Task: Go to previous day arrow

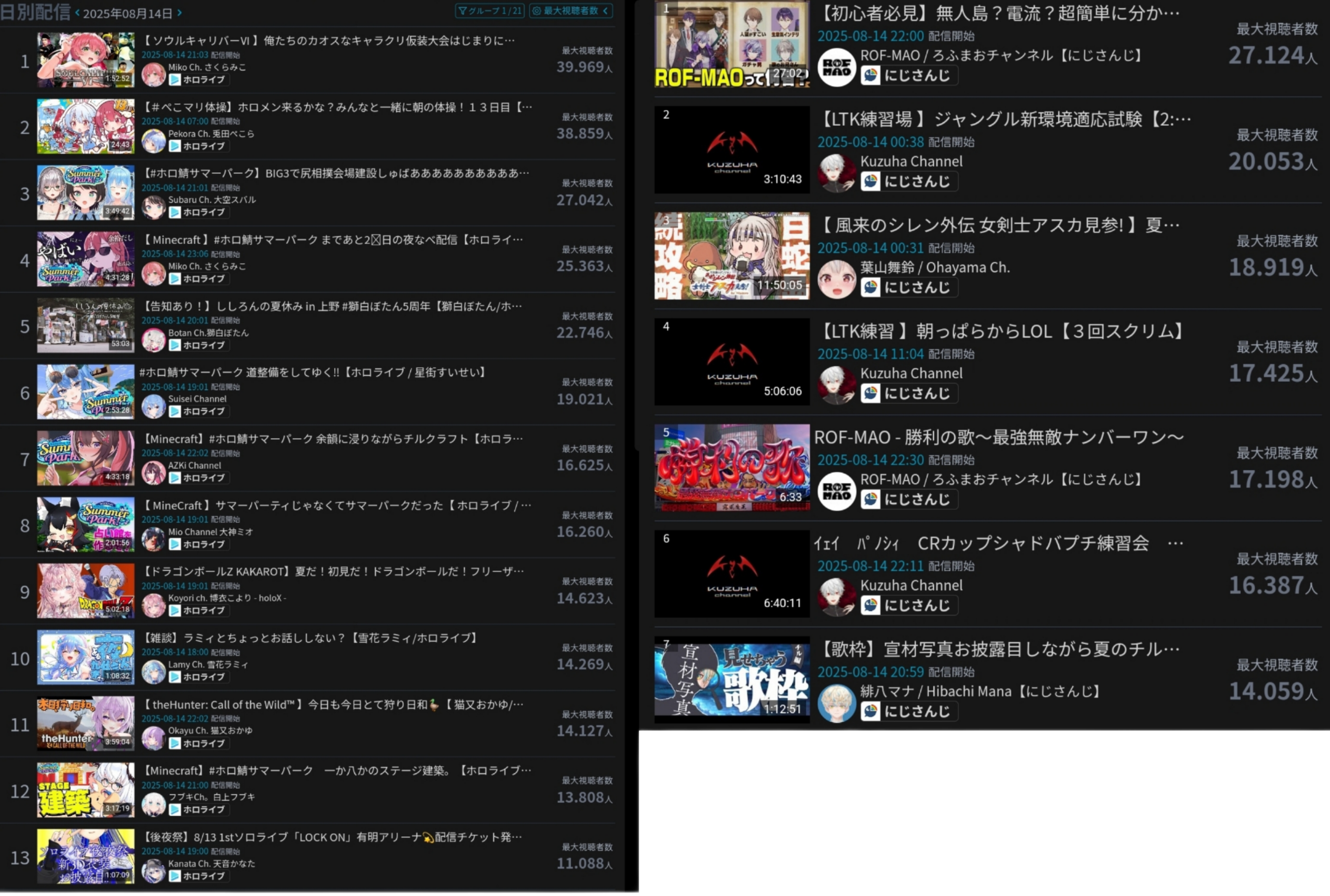Action: pyautogui.click(x=77, y=12)
